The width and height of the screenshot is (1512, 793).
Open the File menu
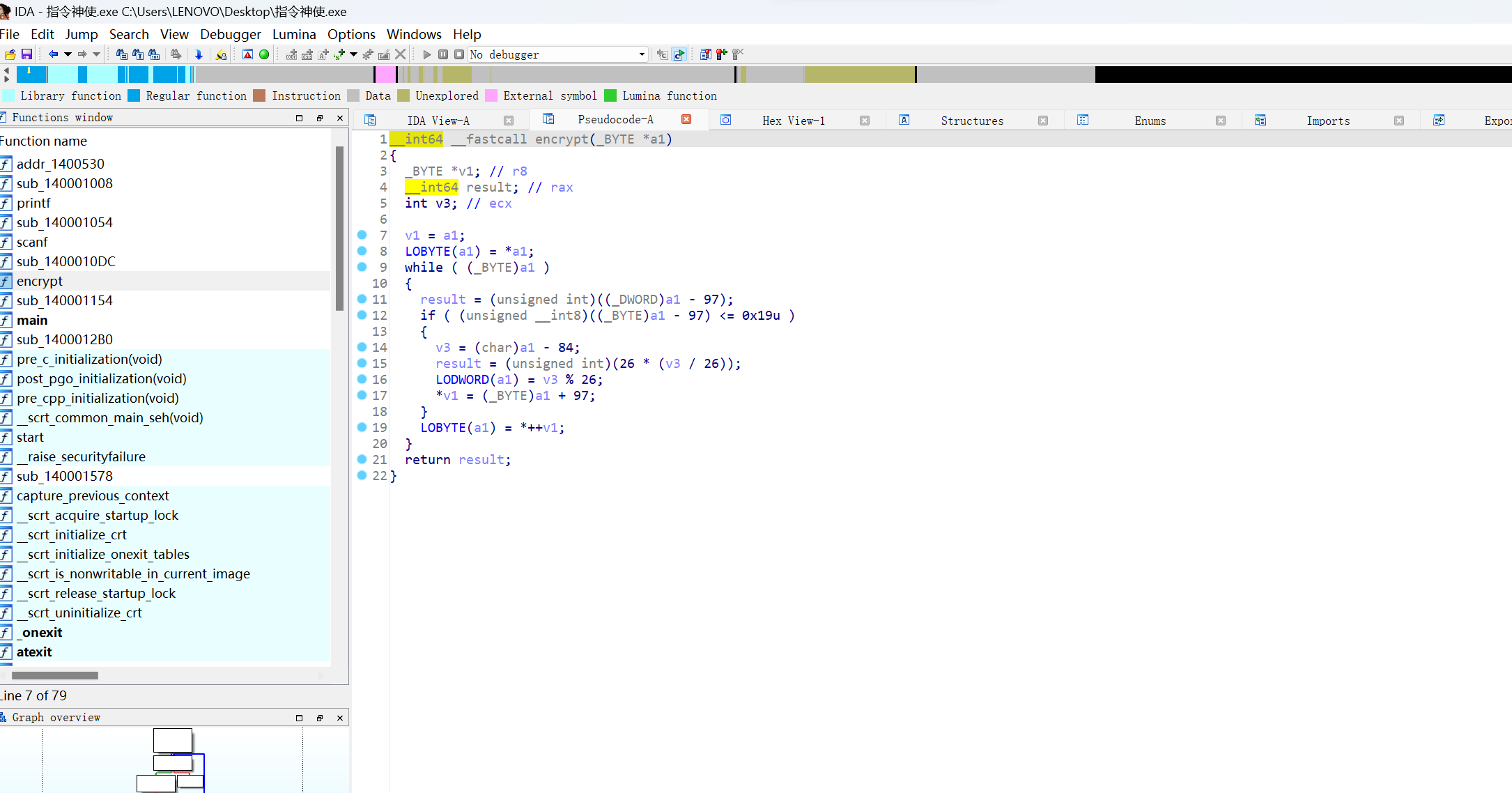click(10, 34)
